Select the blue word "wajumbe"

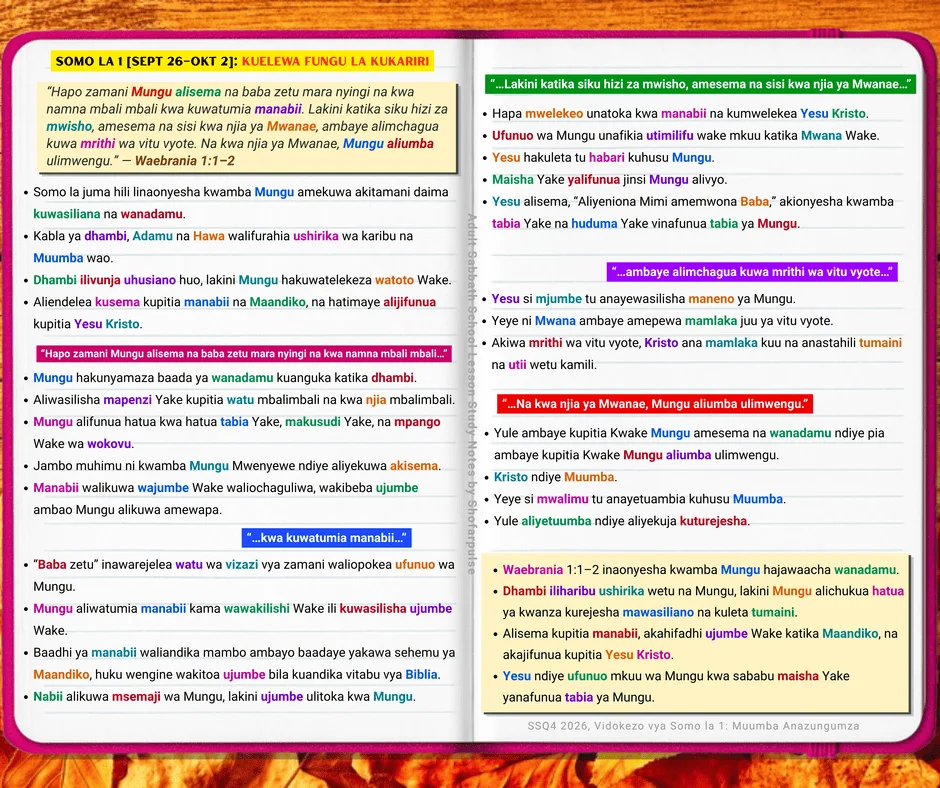click(163, 488)
